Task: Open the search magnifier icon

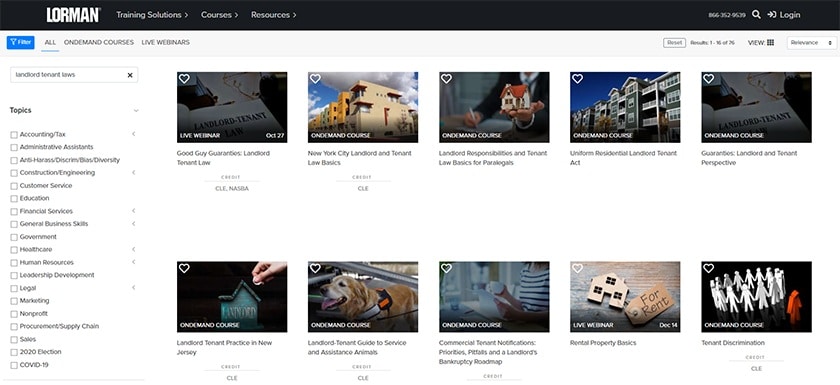Action: pos(756,14)
